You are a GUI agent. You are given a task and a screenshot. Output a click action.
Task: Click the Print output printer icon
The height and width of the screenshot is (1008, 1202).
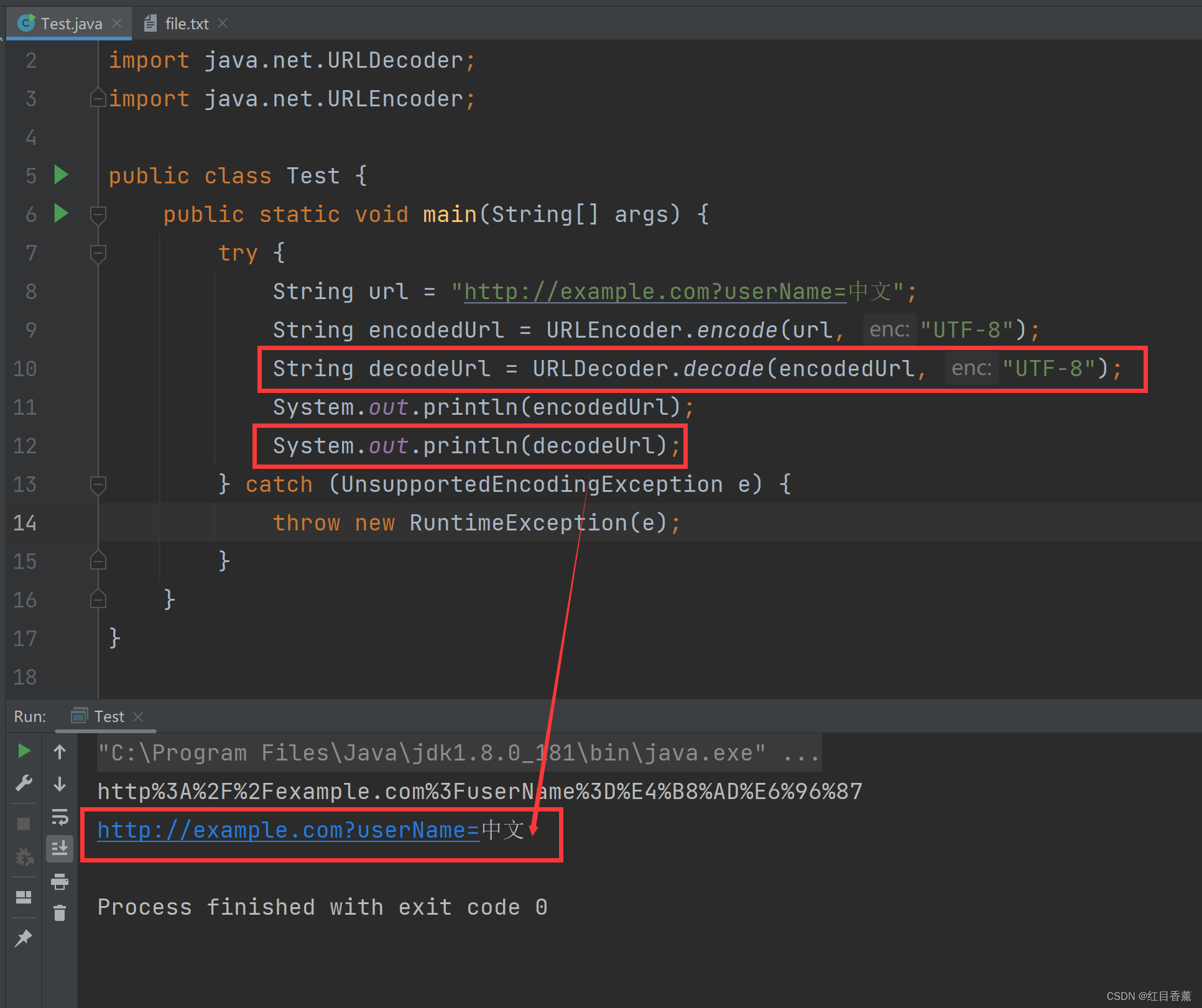tap(60, 881)
